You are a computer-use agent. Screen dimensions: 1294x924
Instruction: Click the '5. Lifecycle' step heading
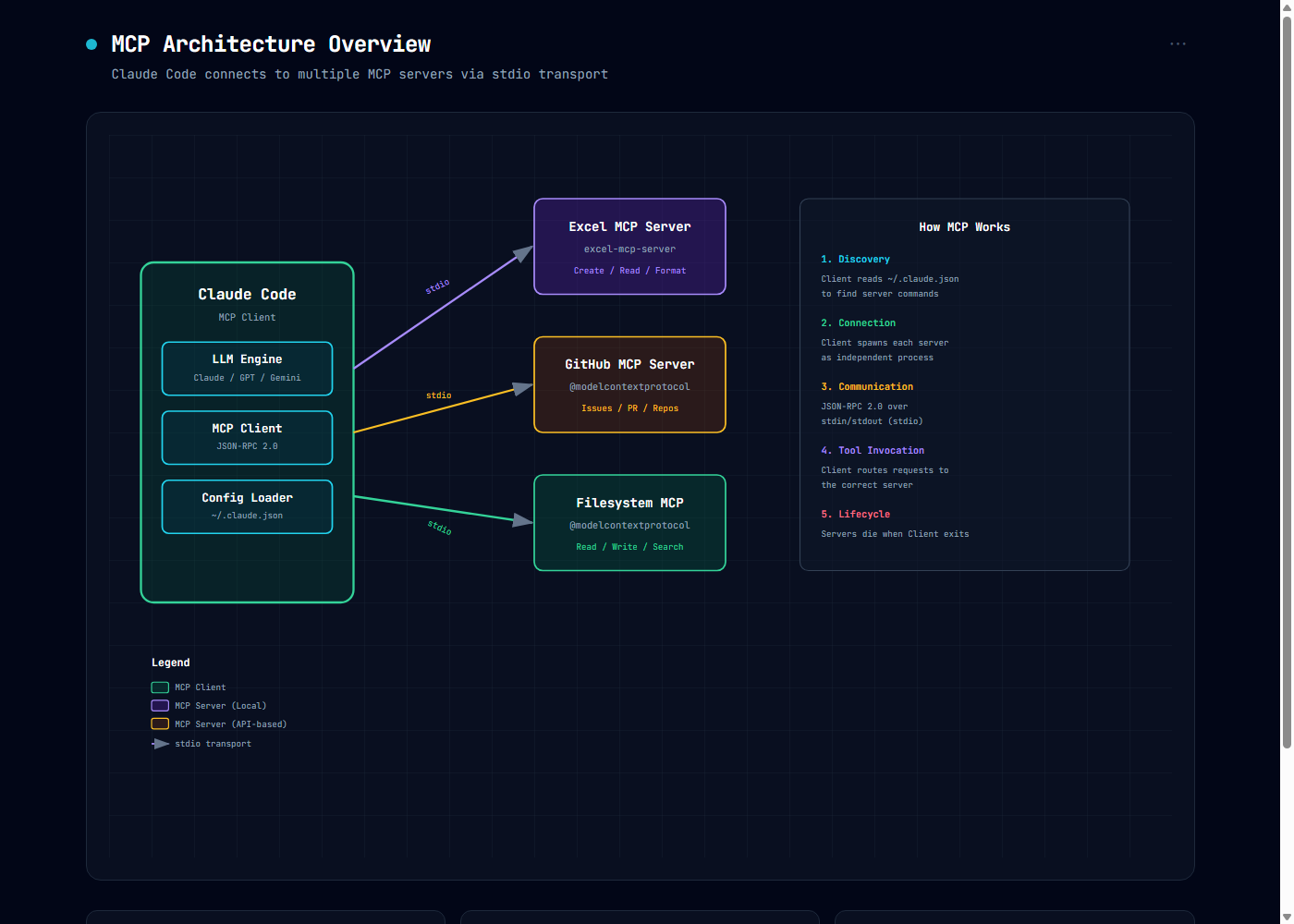pyautogui.click(x=855, y=515)
